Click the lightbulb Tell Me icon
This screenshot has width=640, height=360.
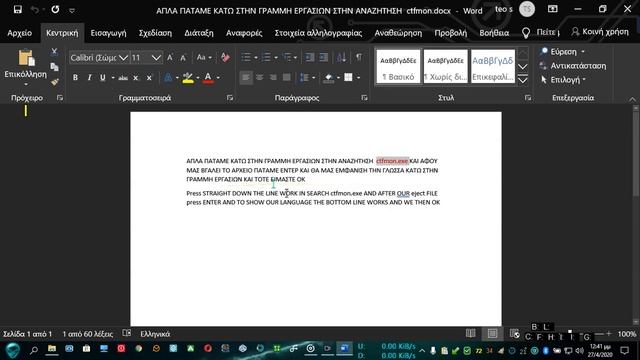[526, 33]
